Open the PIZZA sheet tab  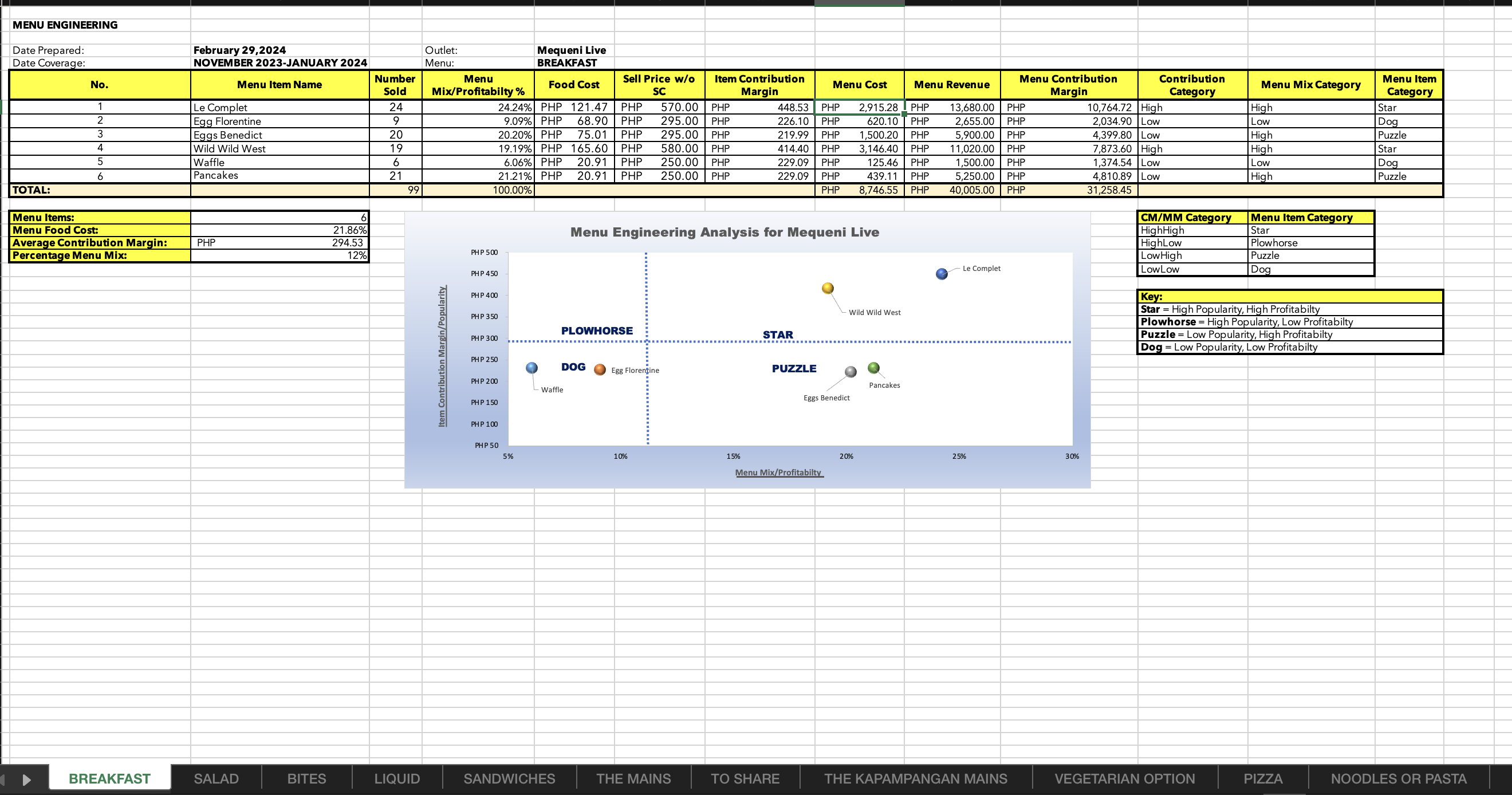tap(1262, 778)
